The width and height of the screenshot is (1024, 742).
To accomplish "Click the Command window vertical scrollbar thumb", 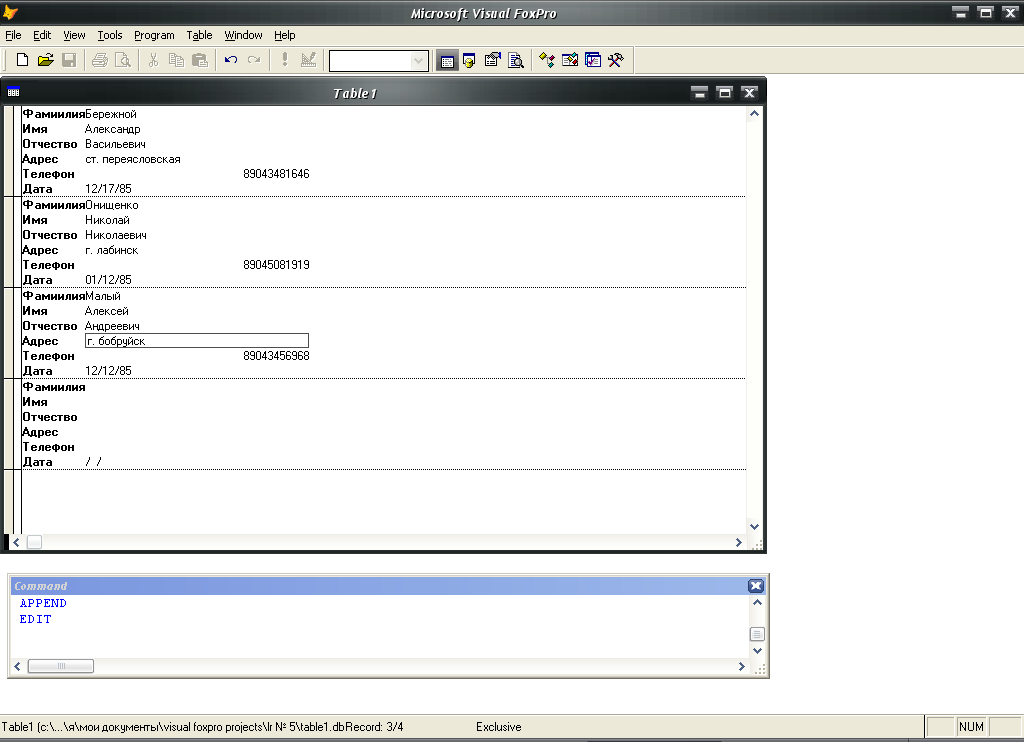I will point(757,634).
